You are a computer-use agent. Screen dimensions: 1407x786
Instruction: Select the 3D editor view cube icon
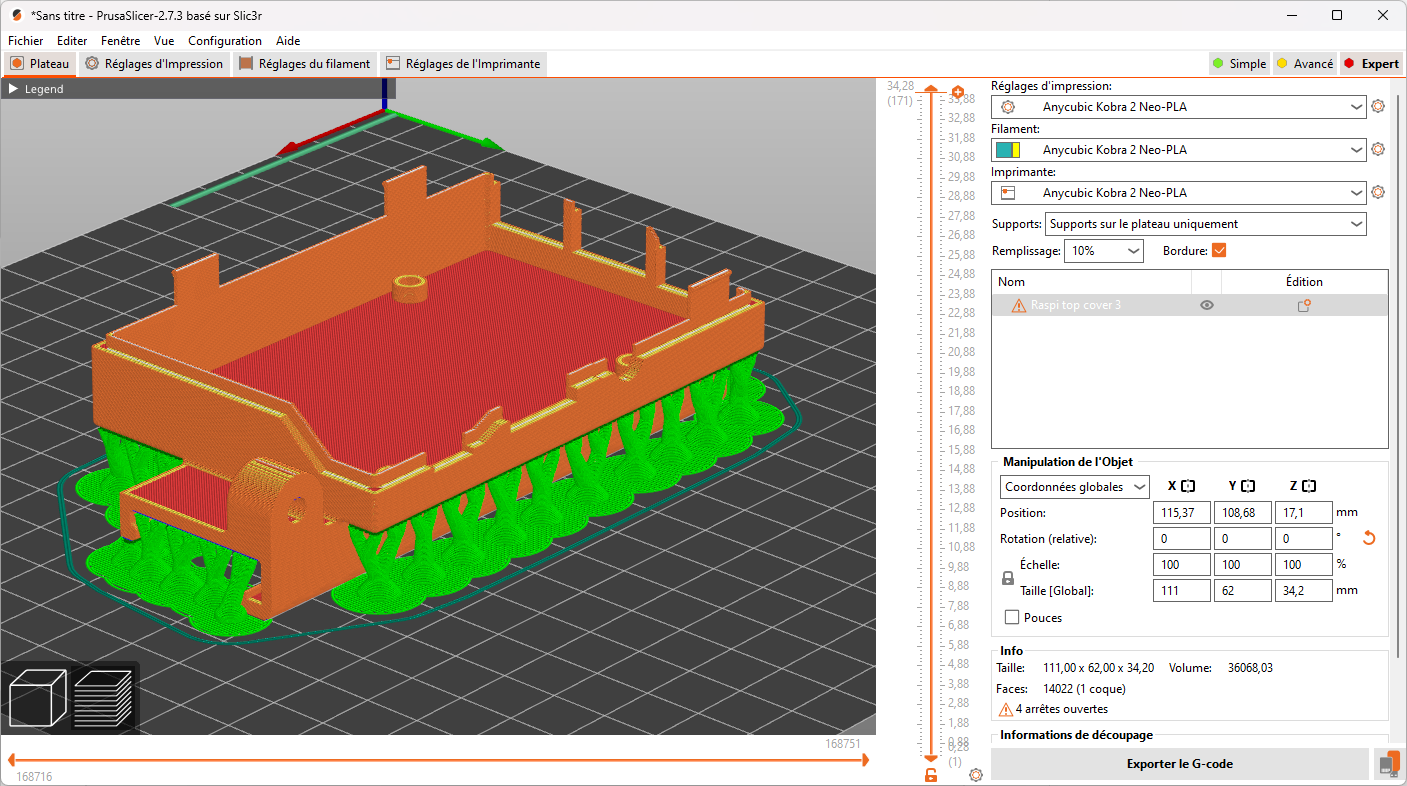click(x=37, y=698)
